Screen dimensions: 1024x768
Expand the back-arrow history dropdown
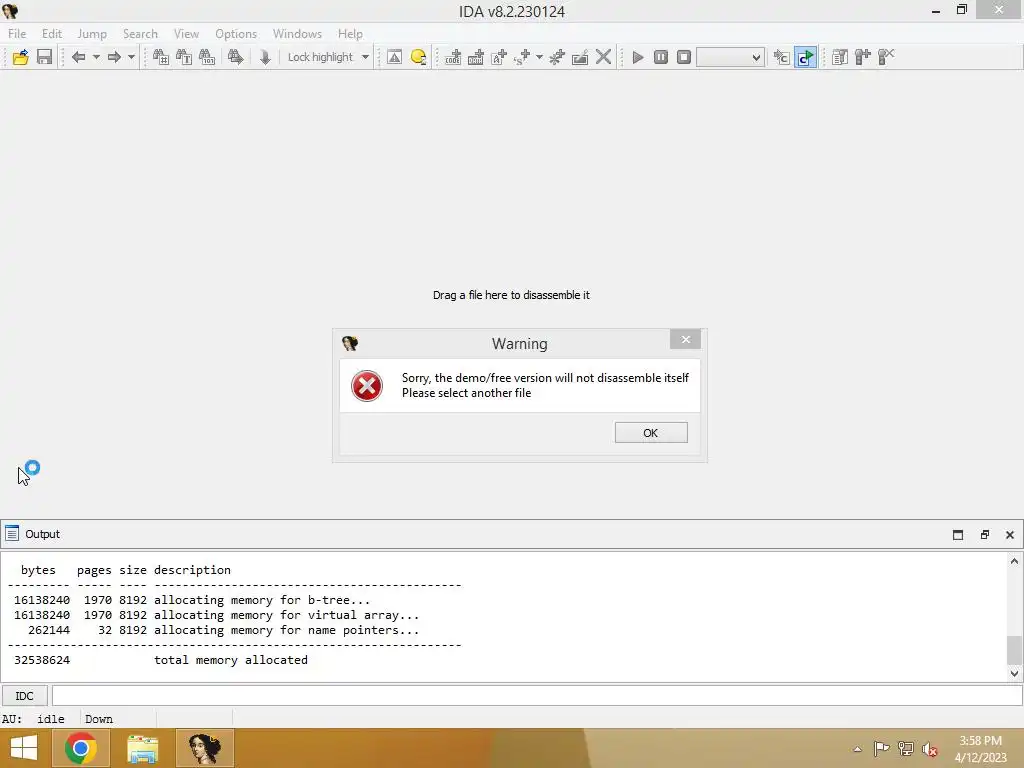click(x=96, y=57)
